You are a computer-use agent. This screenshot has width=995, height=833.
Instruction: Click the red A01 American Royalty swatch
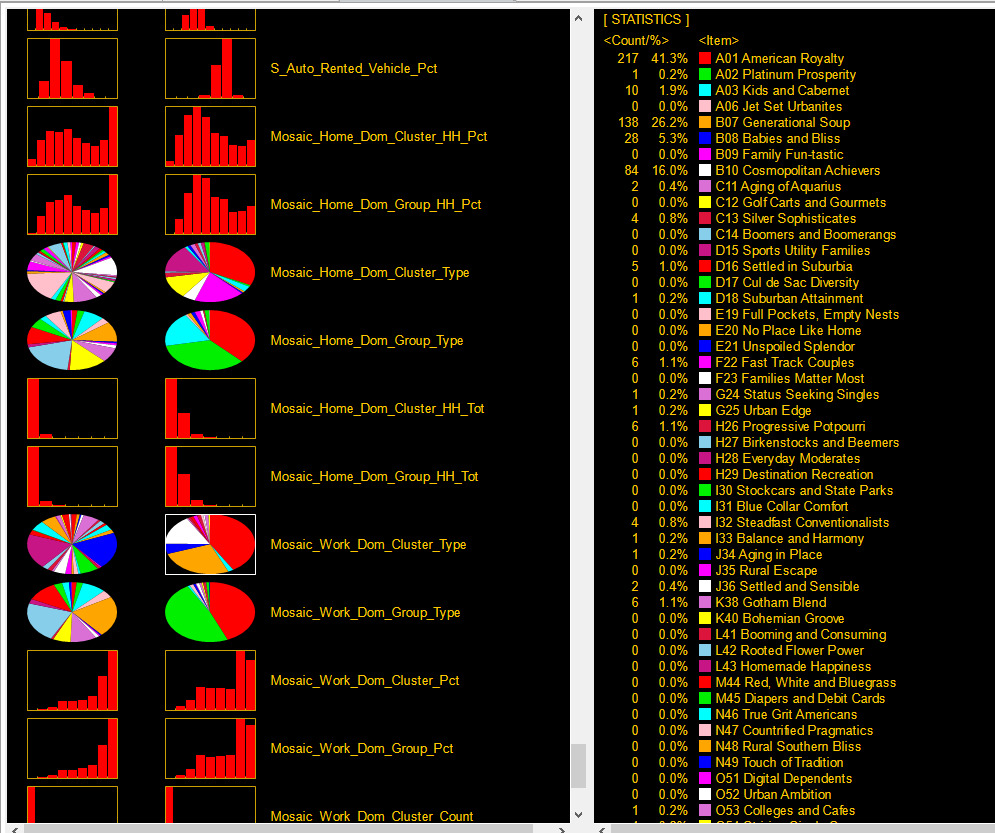(704, 58)
